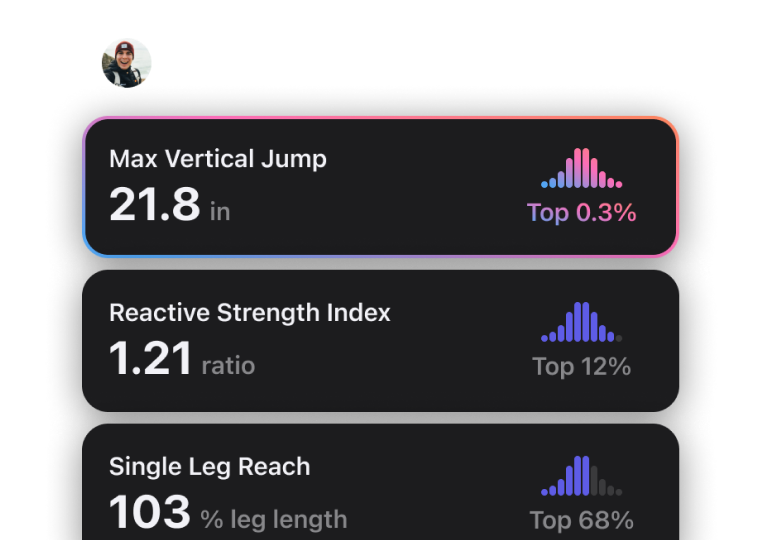Click the Reactive Strength Index distribution chart icon

pos(581,322)
